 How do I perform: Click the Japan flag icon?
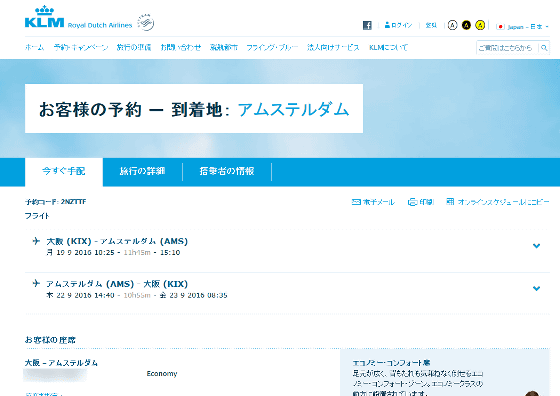(500, 27)
